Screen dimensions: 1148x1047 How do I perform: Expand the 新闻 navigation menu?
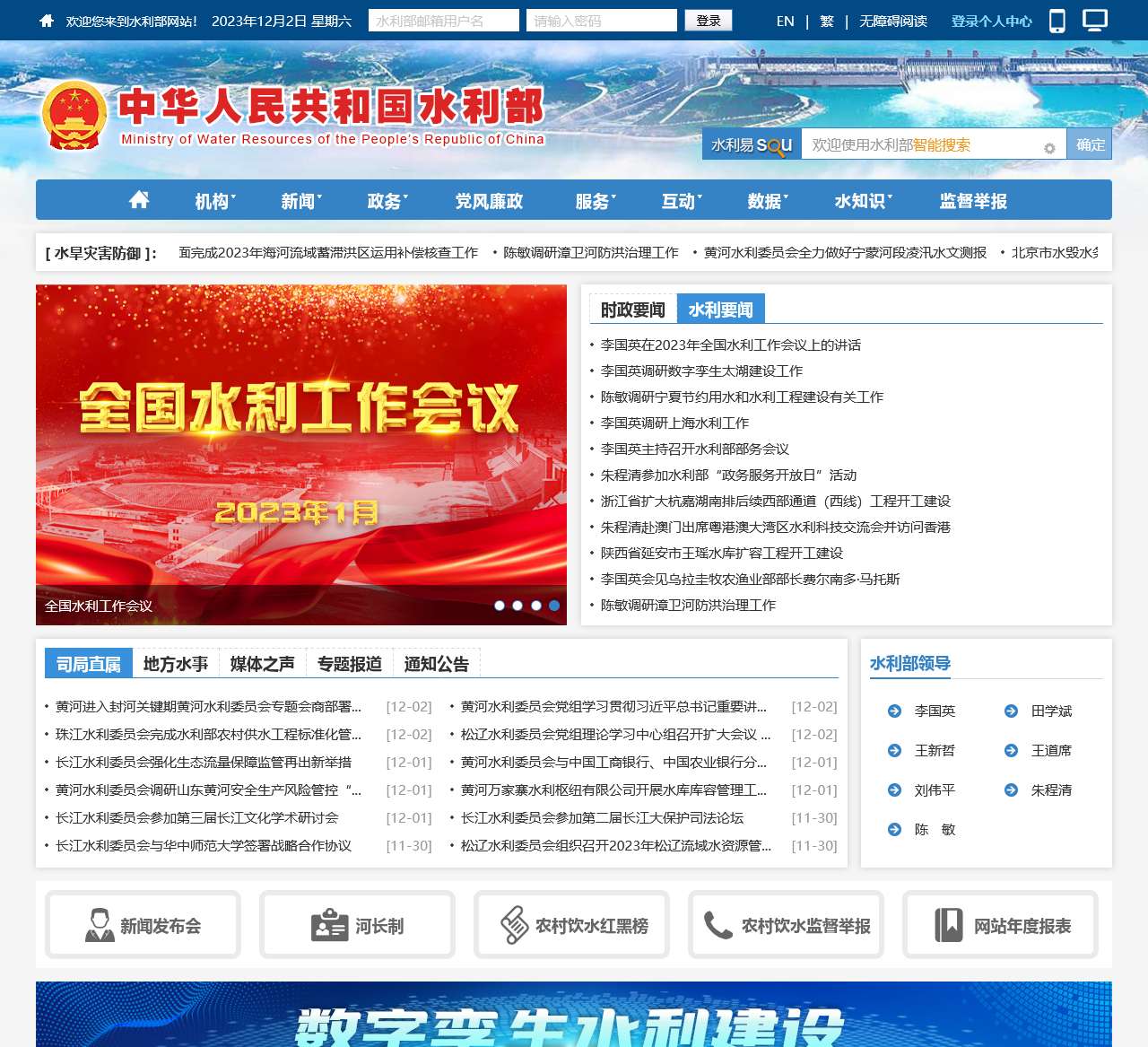tap(301, 201)
